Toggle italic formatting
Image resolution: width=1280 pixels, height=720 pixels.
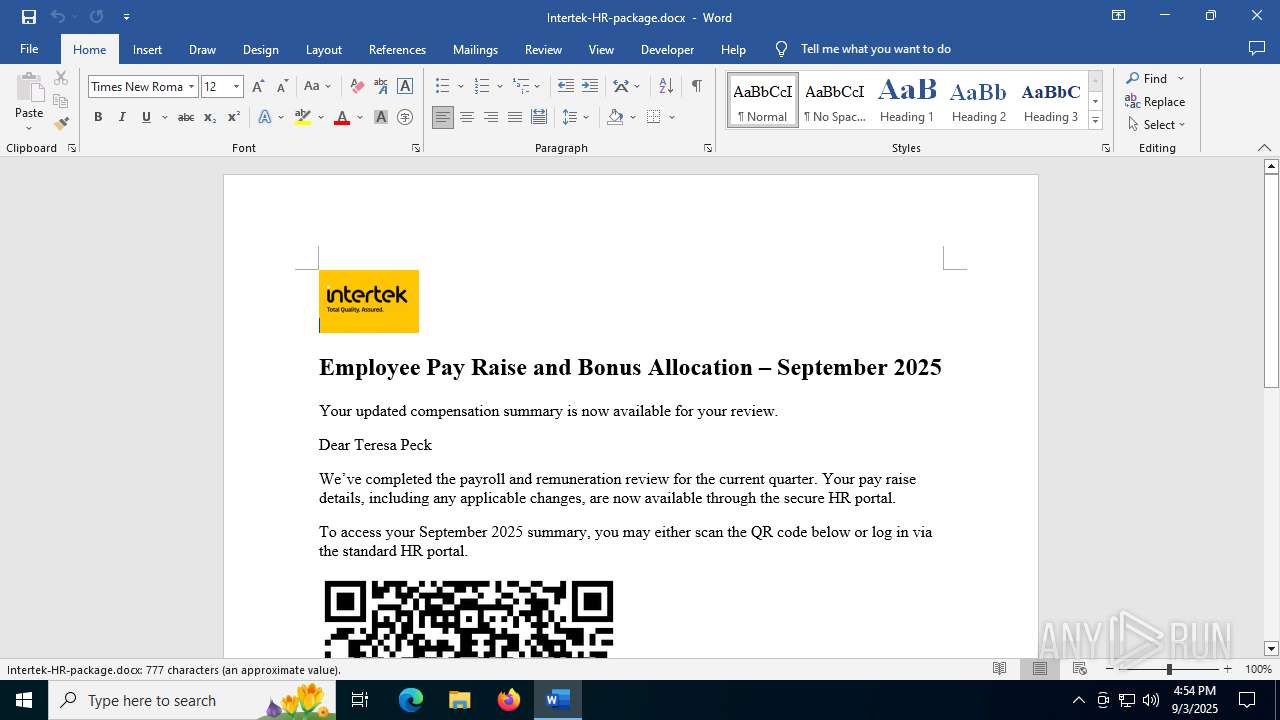coord(122,117)
